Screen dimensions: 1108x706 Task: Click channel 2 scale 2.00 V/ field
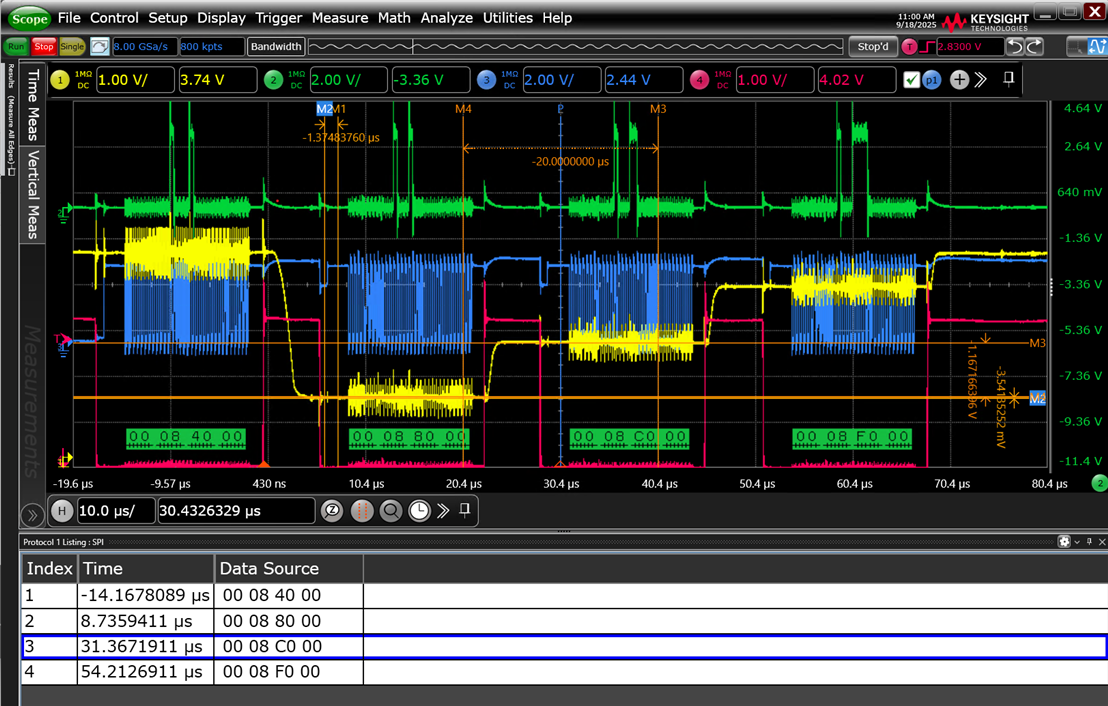348,80
